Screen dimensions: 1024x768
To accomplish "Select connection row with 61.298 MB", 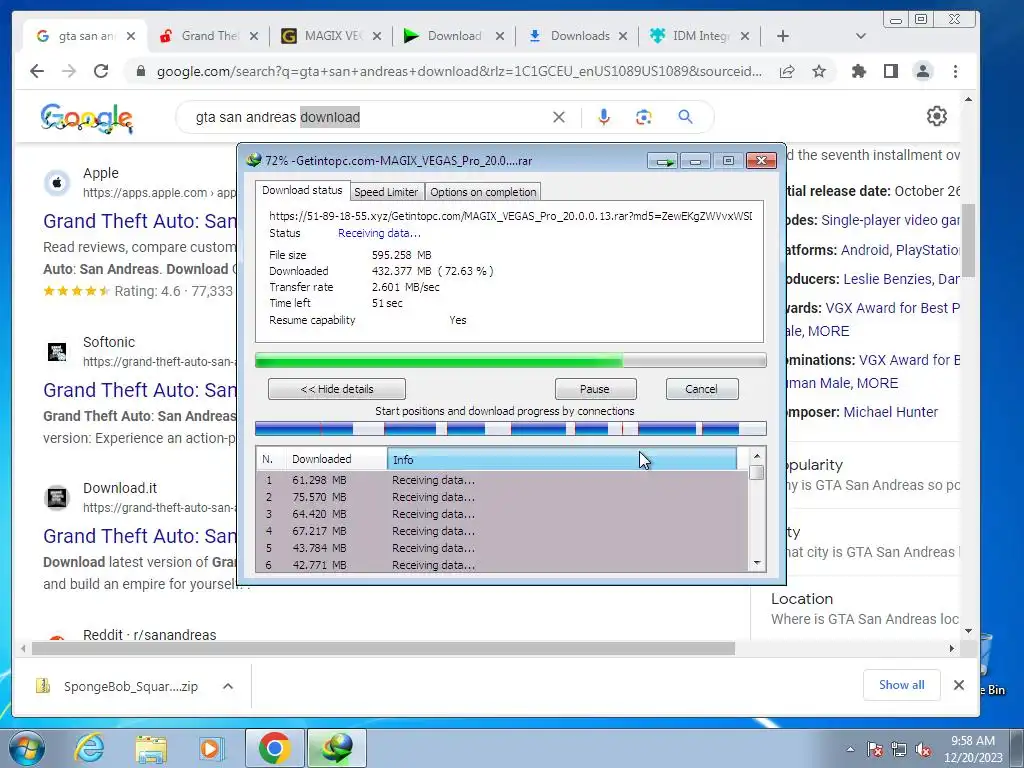I will [502, 480].
